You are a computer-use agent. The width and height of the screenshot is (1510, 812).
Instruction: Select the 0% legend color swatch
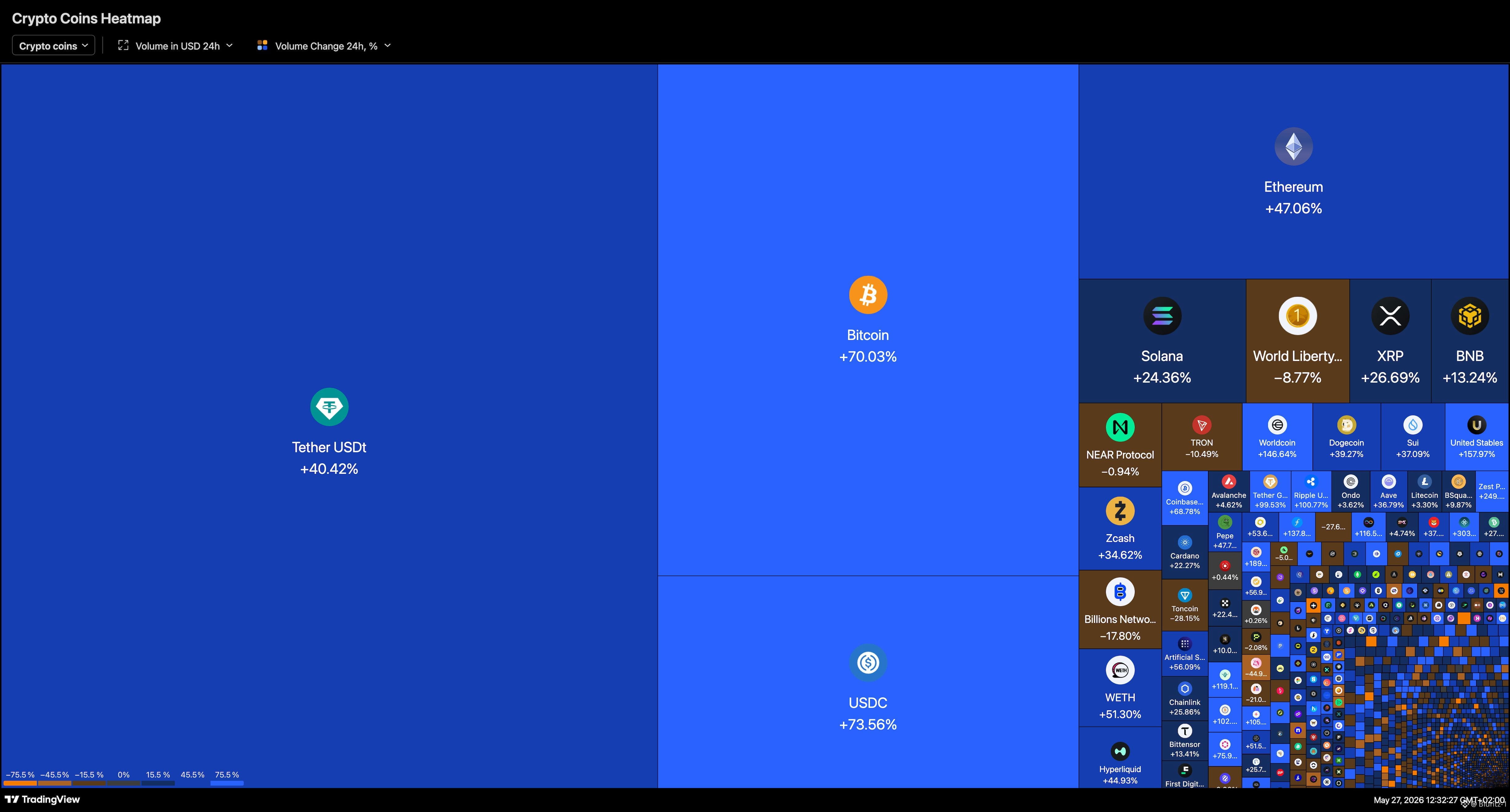click(124, 783)
